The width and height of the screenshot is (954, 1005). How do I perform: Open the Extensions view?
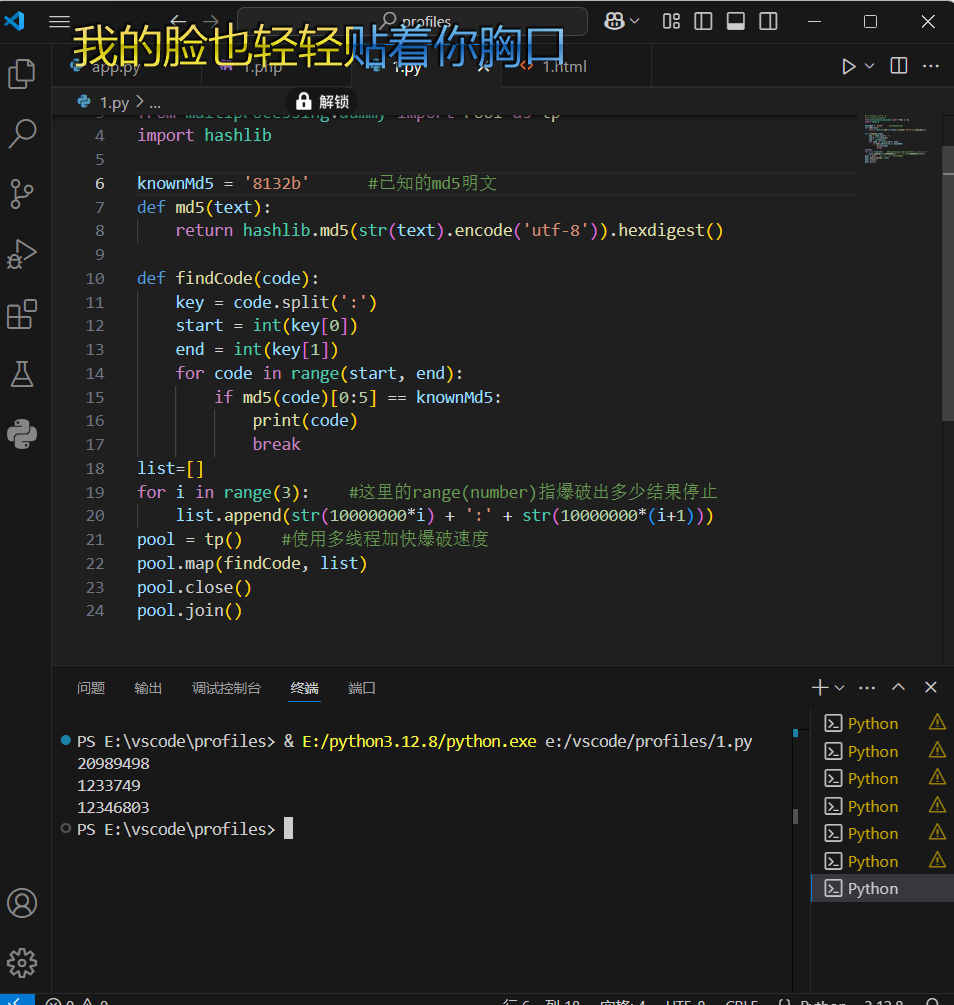22,314
